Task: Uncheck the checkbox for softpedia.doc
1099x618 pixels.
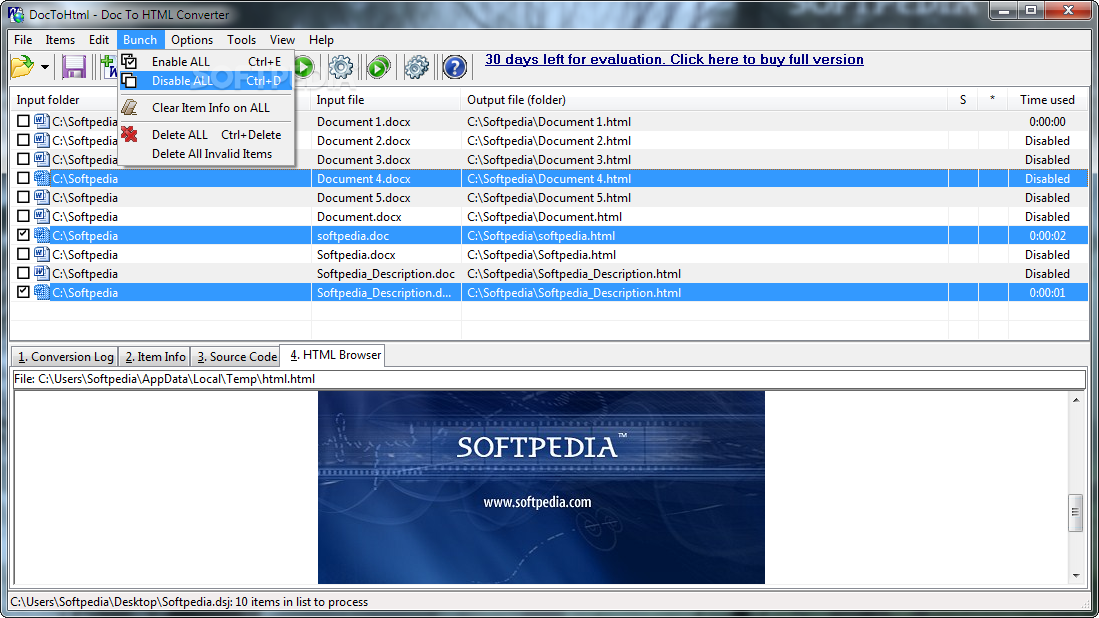Action: [23, 235]
